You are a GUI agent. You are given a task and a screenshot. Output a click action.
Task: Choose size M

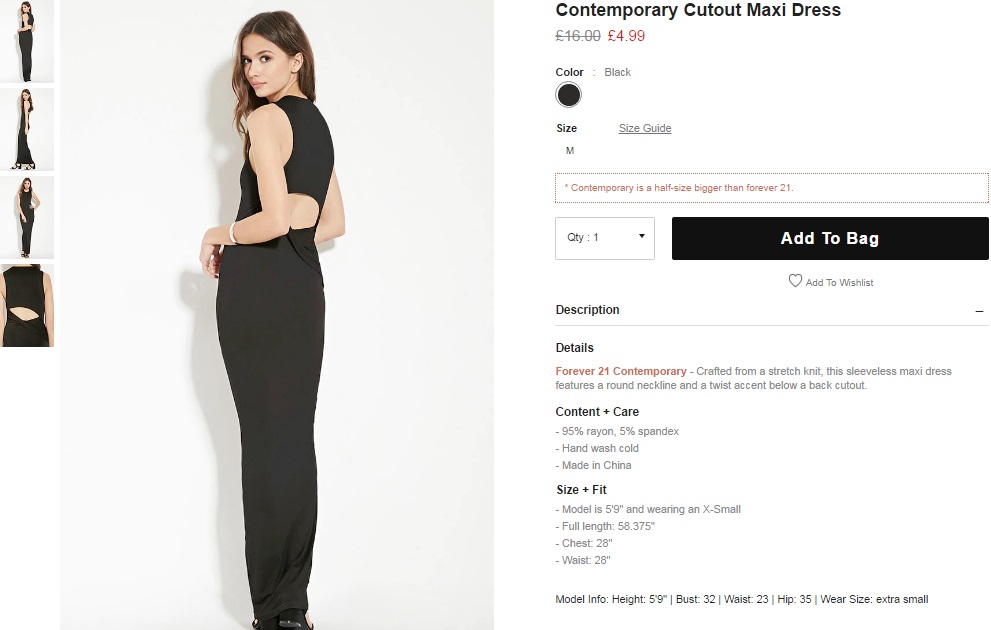pyautogui.click(x=570, y=151)
